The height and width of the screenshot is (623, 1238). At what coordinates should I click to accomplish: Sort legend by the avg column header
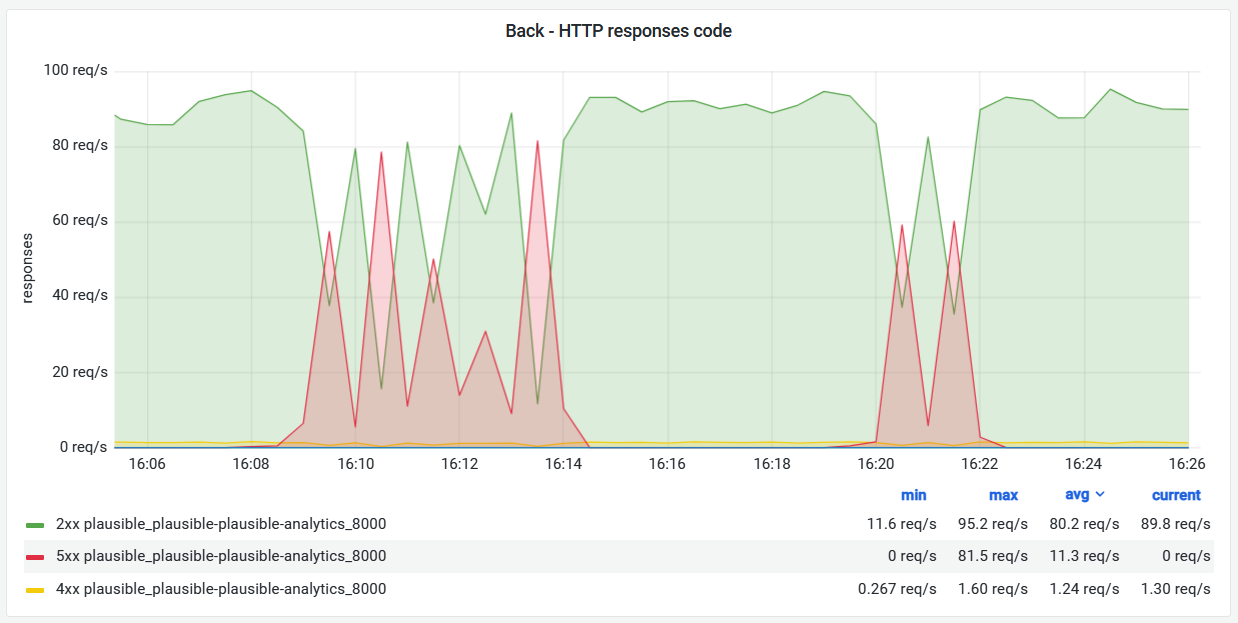pyautogui.click(x=1077, y=495)
